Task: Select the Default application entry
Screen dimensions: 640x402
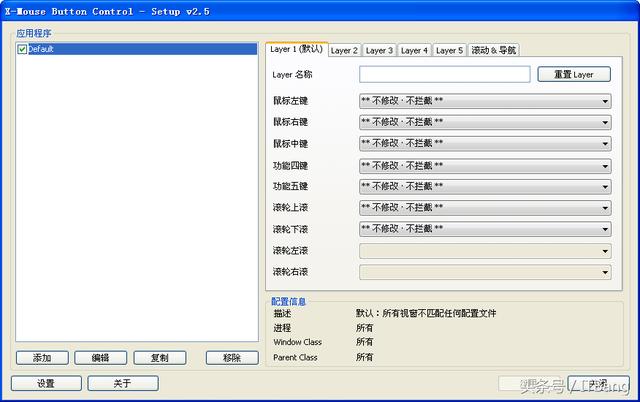Action: click(137, 49)
